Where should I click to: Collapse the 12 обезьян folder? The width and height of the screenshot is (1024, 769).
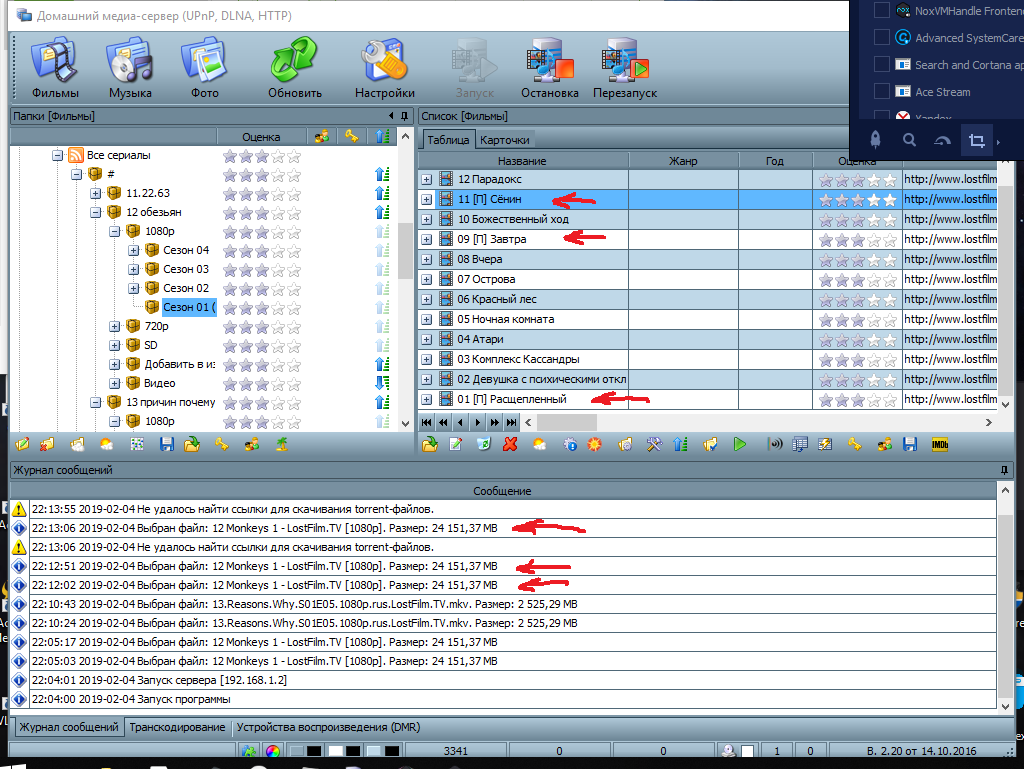pyautogui.click(x=96, y=213)
